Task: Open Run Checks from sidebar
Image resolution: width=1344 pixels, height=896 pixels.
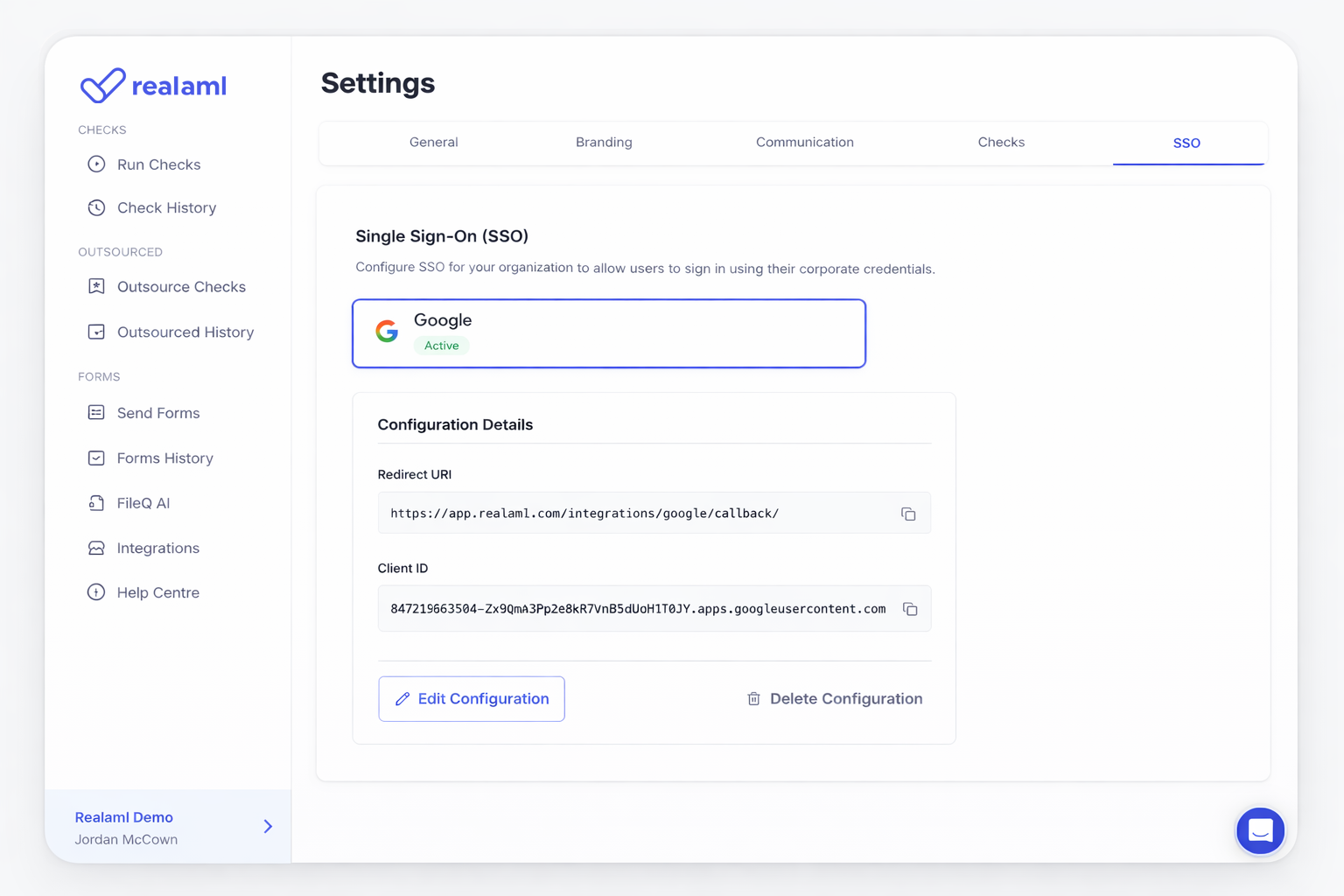Action: [158, 164]
